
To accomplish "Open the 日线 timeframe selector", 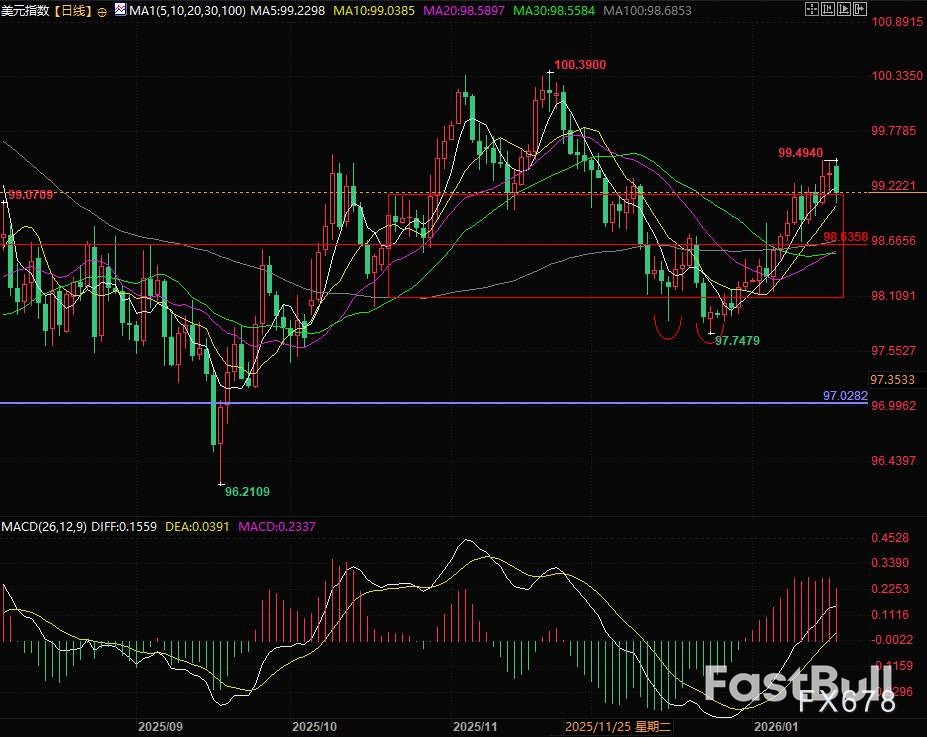I will [73, 11].
